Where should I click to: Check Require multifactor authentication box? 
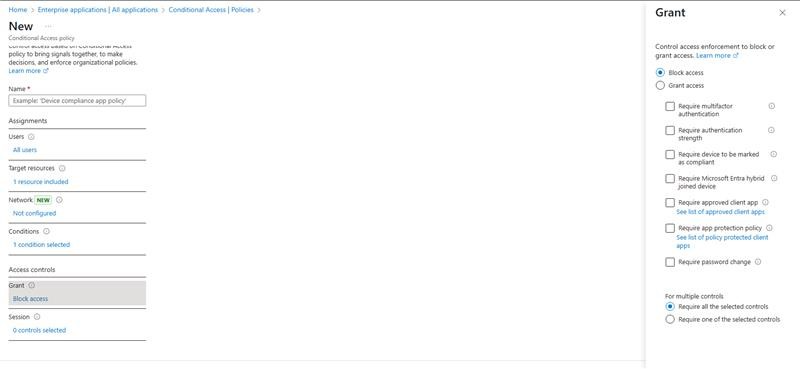point(670,106)
